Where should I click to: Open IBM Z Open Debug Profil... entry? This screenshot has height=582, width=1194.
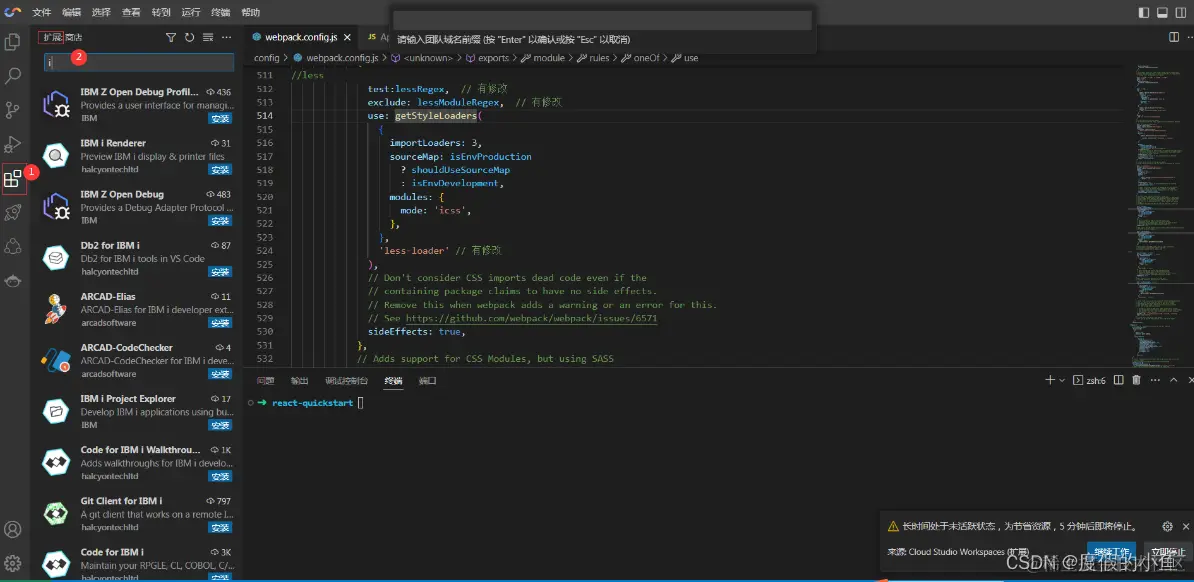137,104
